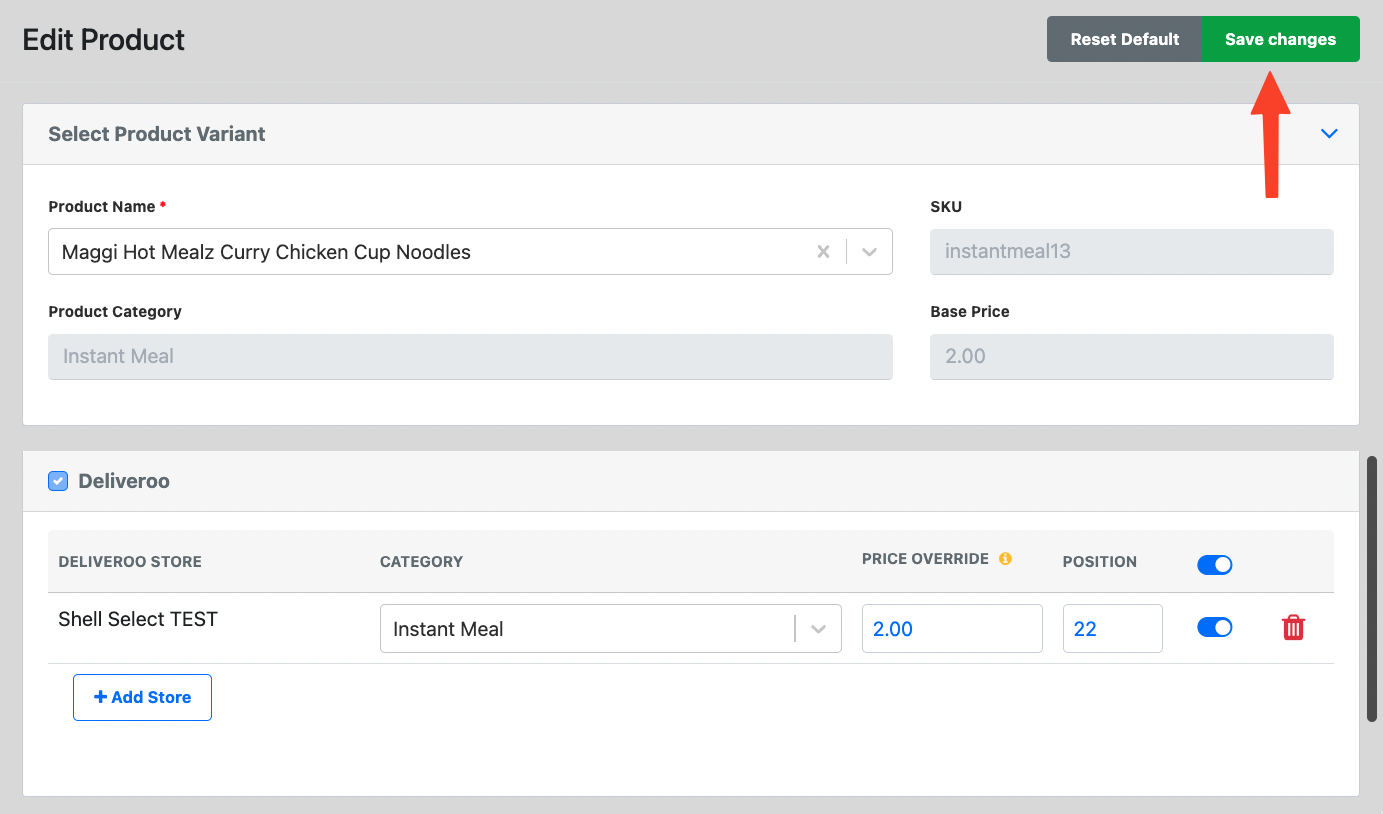
Task: Click the Save changes button
Action: click(x=1280, y=39)
